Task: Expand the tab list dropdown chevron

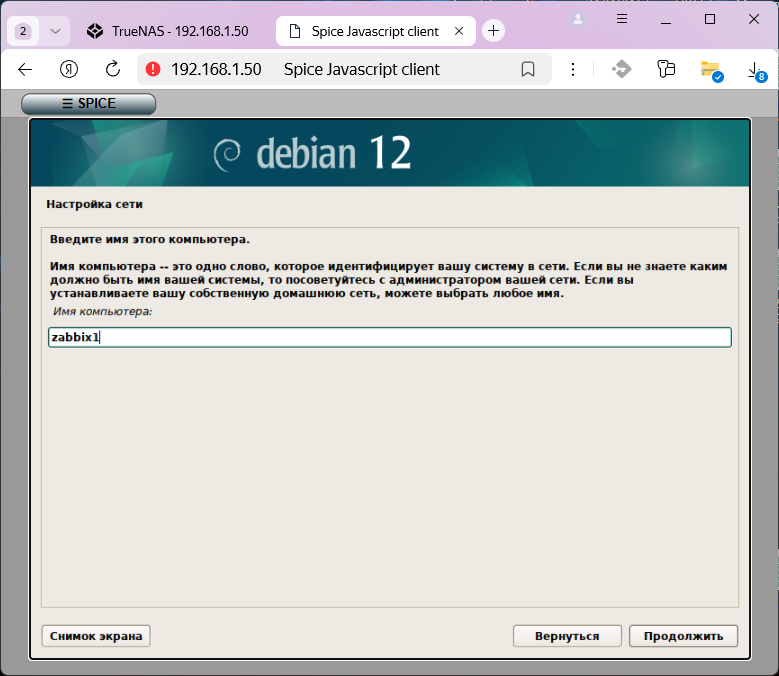Action: coord(55,31)
